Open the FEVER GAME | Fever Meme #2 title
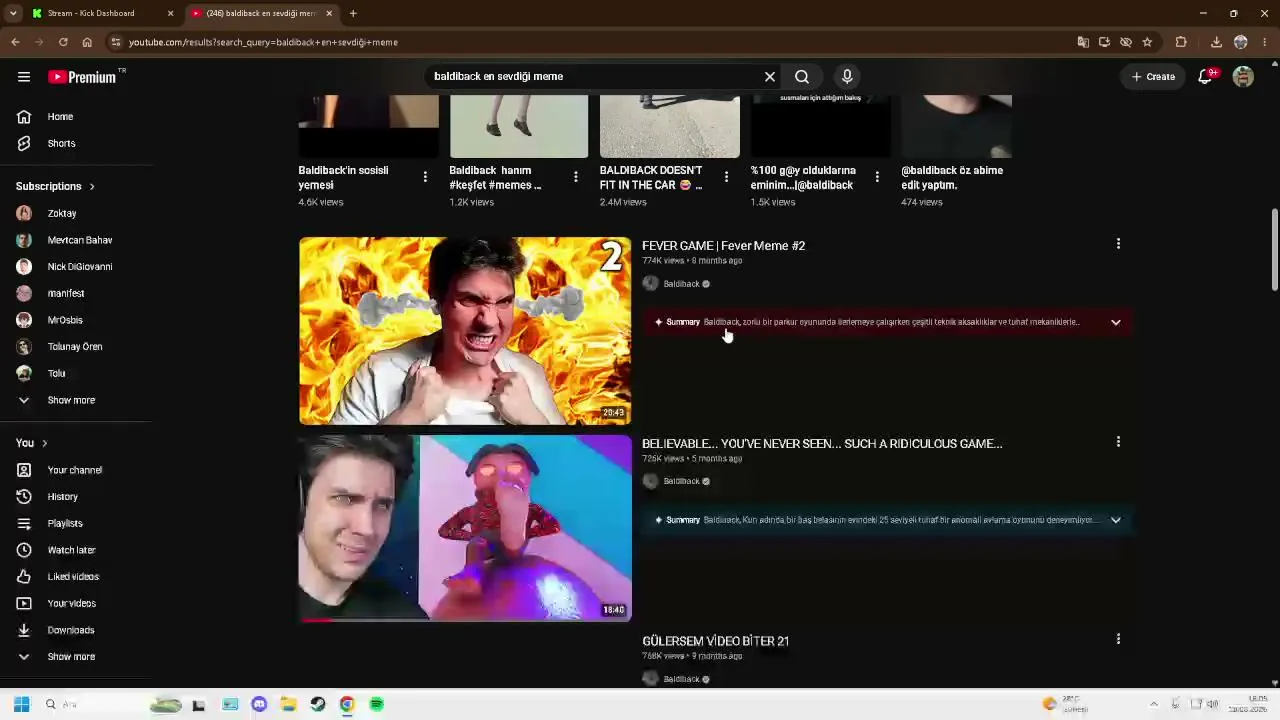The height and width of the screenshot is (720, 1280). [723, 246]
